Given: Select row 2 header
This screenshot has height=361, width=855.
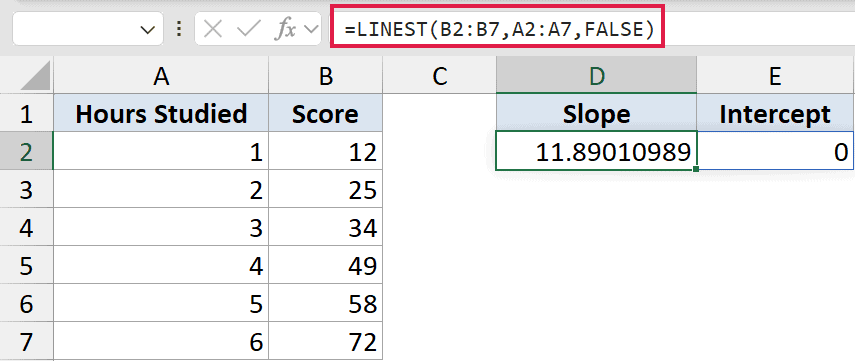Looking at the screenshot, I should tap(26, 151).
